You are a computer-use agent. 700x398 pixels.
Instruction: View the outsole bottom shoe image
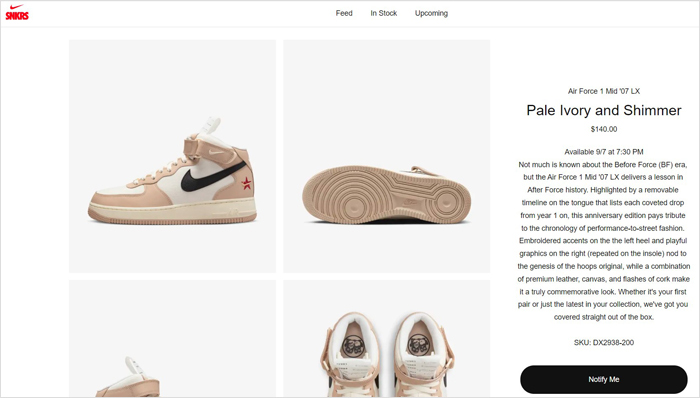[387, 156]
